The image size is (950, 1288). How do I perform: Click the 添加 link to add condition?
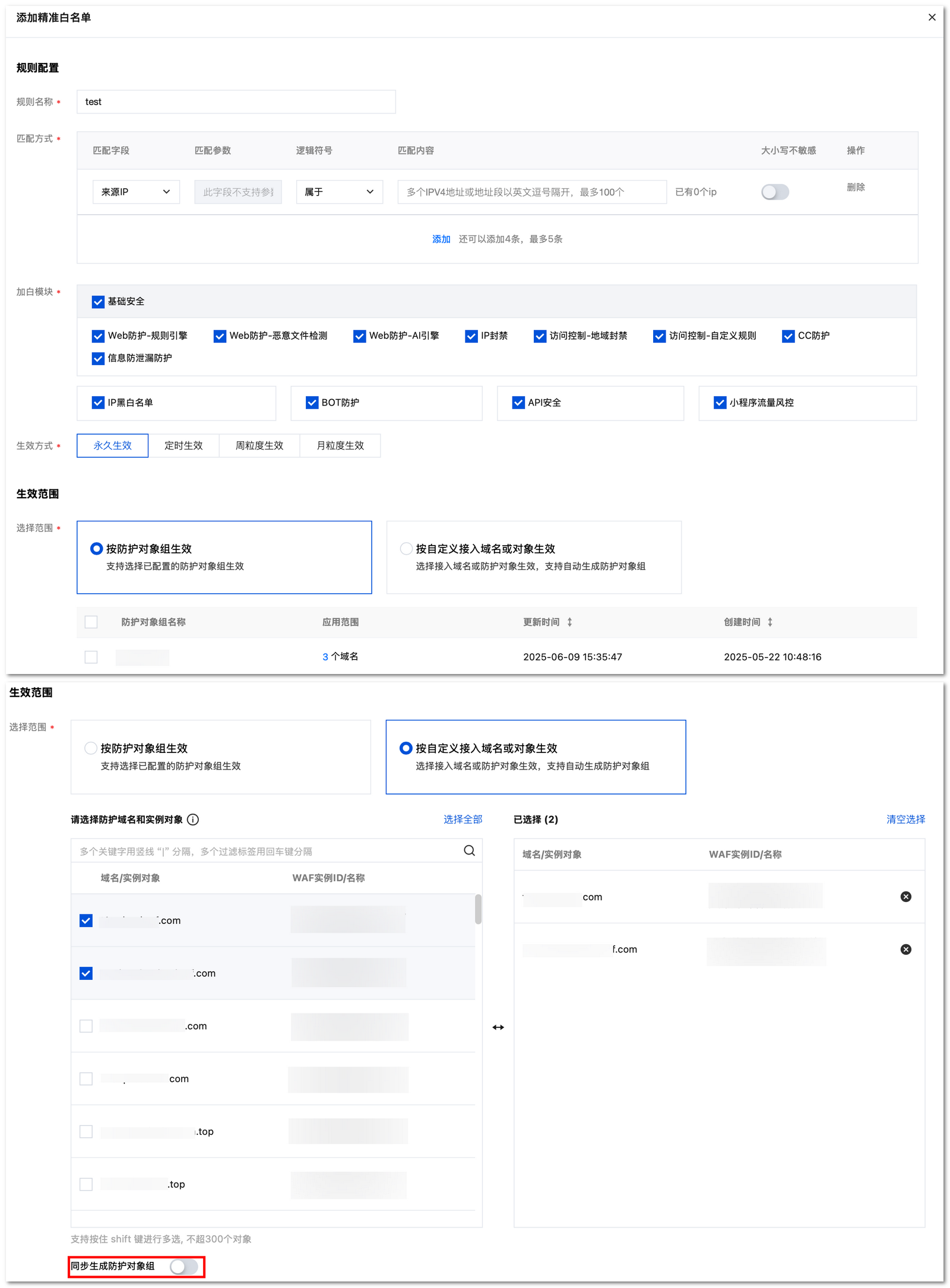pos(441,239)
